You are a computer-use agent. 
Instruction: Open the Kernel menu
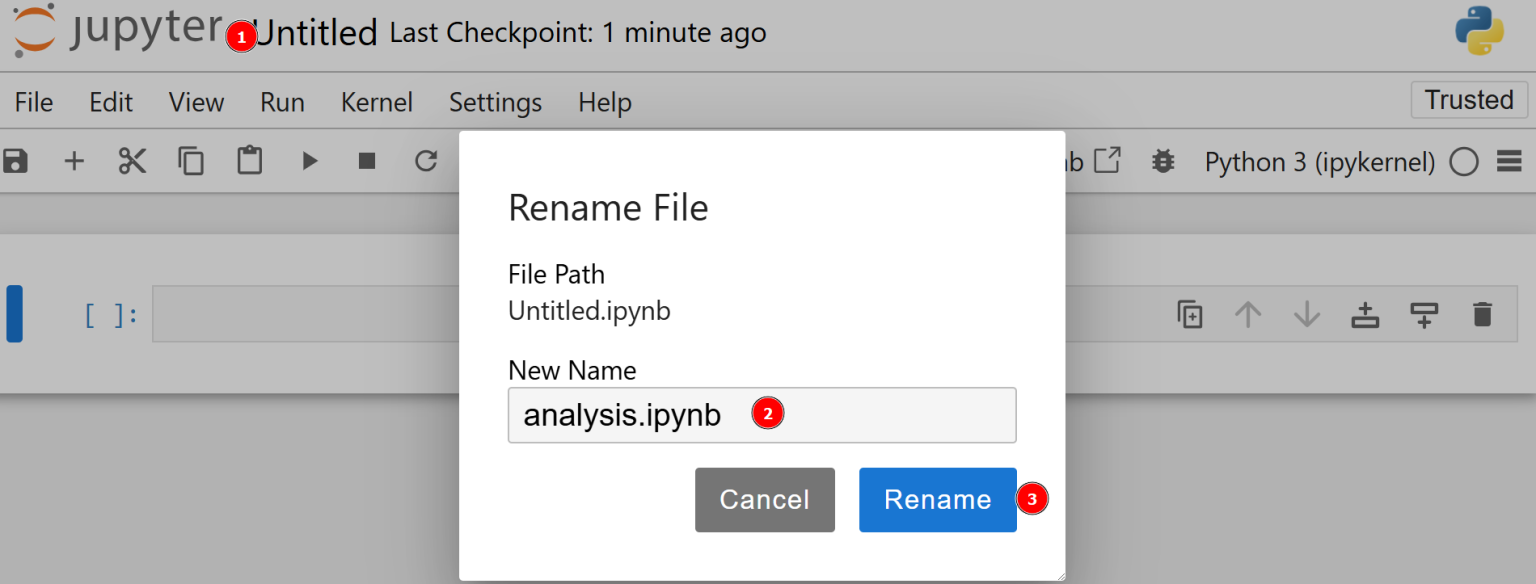(x=376, y=102)
